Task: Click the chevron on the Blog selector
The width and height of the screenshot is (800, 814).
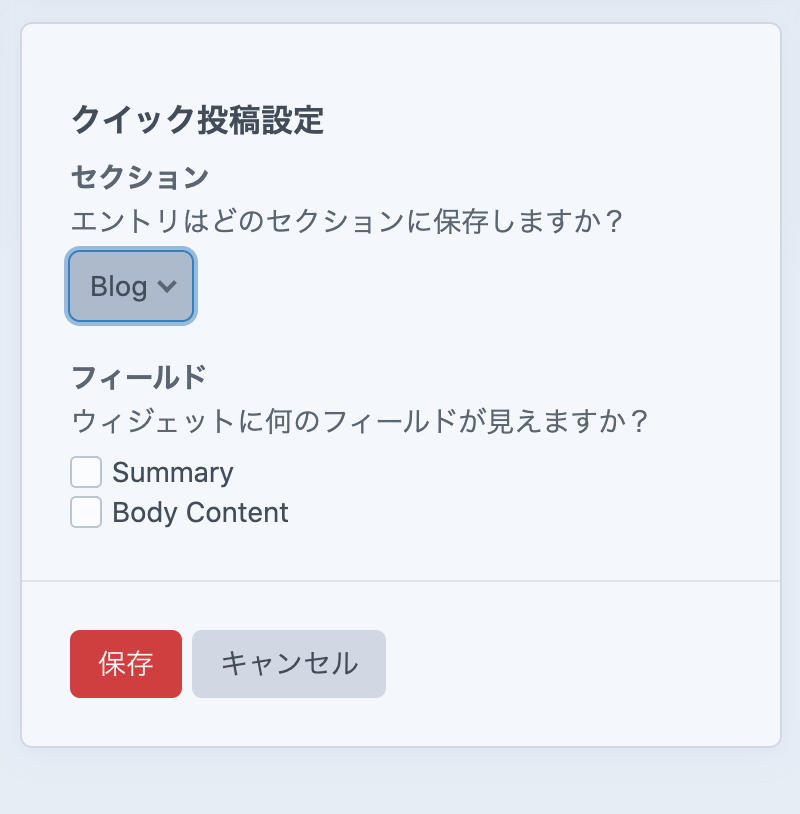Action: 167,287
